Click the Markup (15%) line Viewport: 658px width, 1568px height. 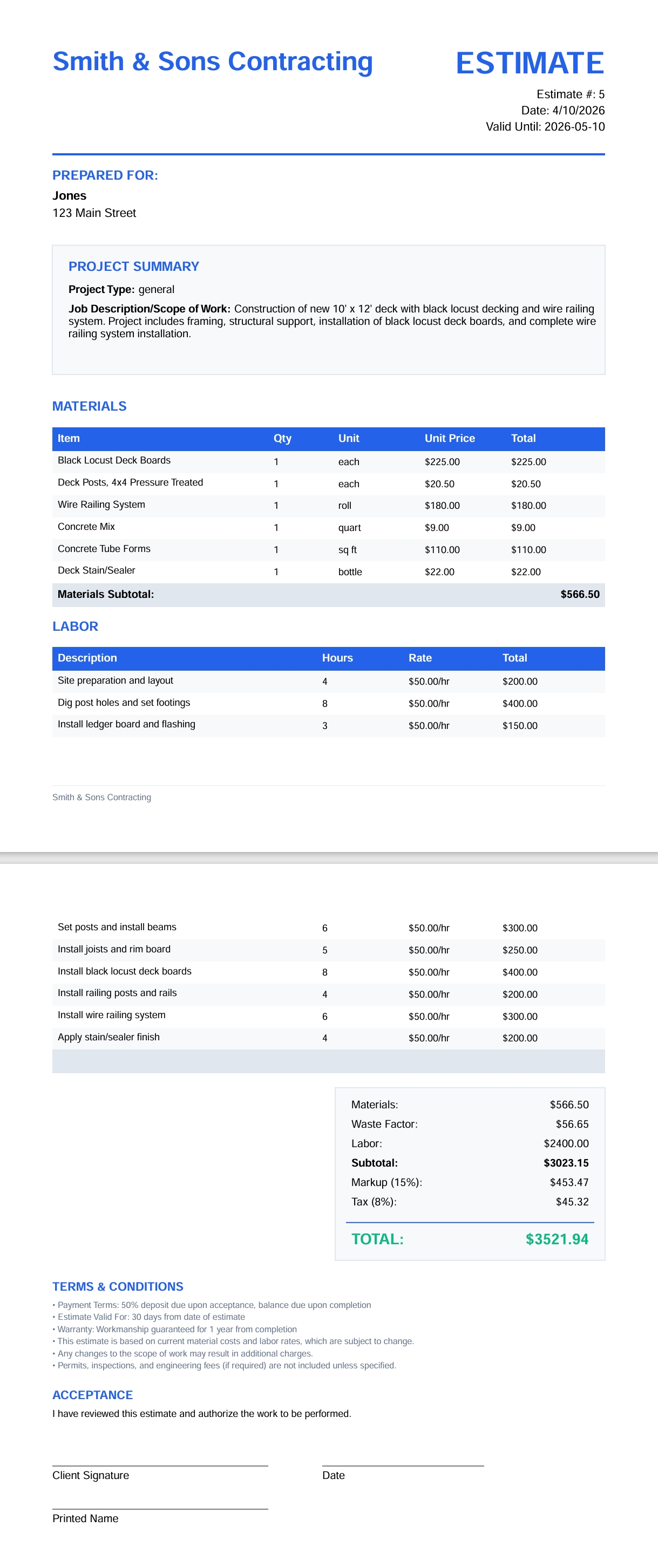[x=470, y=1182]
